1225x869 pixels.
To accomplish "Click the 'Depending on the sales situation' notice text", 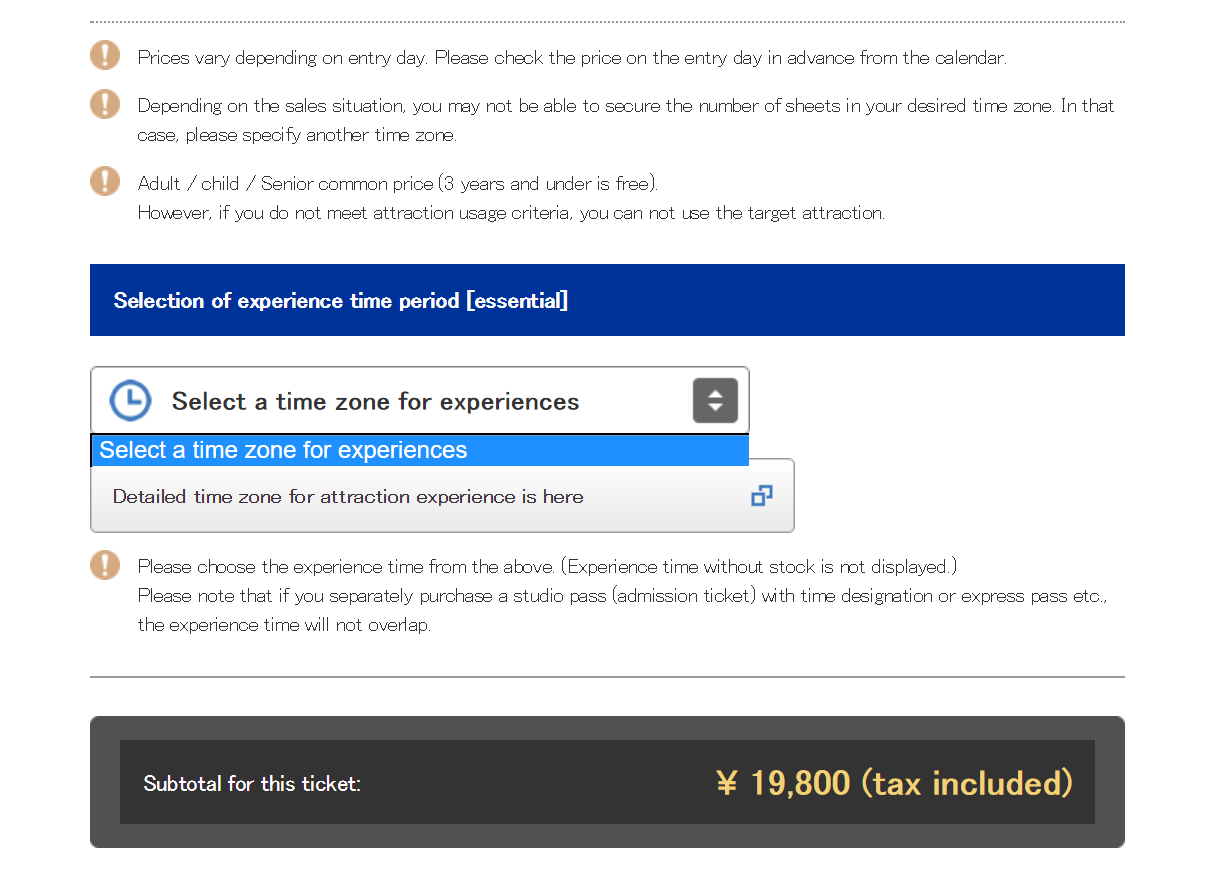I will coord(625,106).
